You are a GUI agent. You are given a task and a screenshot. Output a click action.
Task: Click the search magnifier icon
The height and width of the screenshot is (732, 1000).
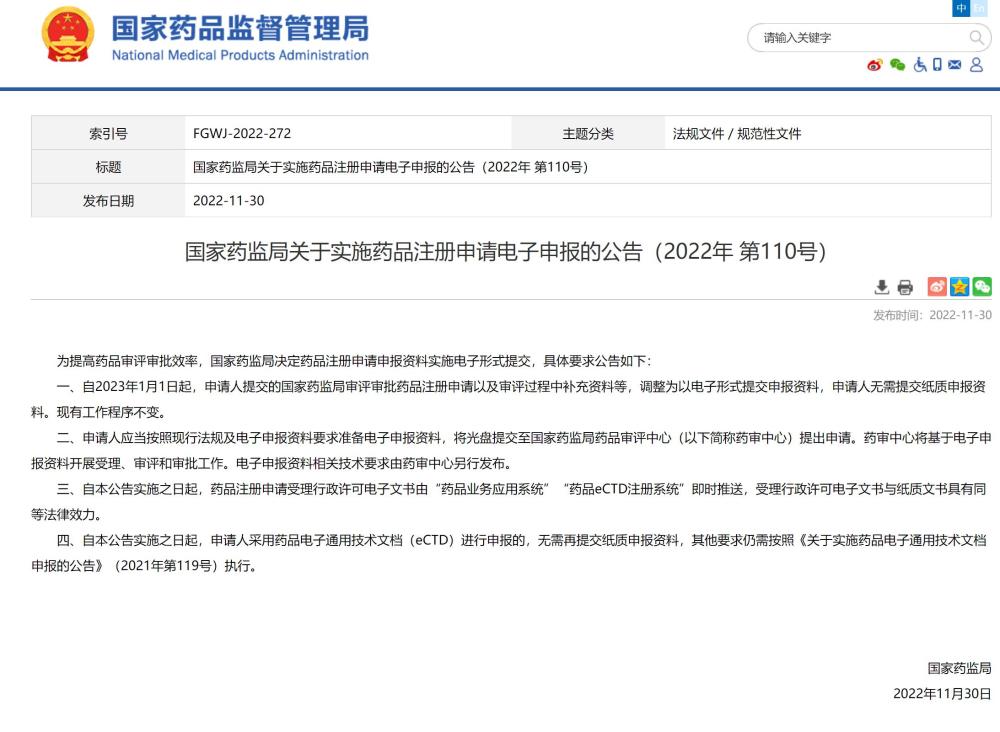click(x=976, y=38)
